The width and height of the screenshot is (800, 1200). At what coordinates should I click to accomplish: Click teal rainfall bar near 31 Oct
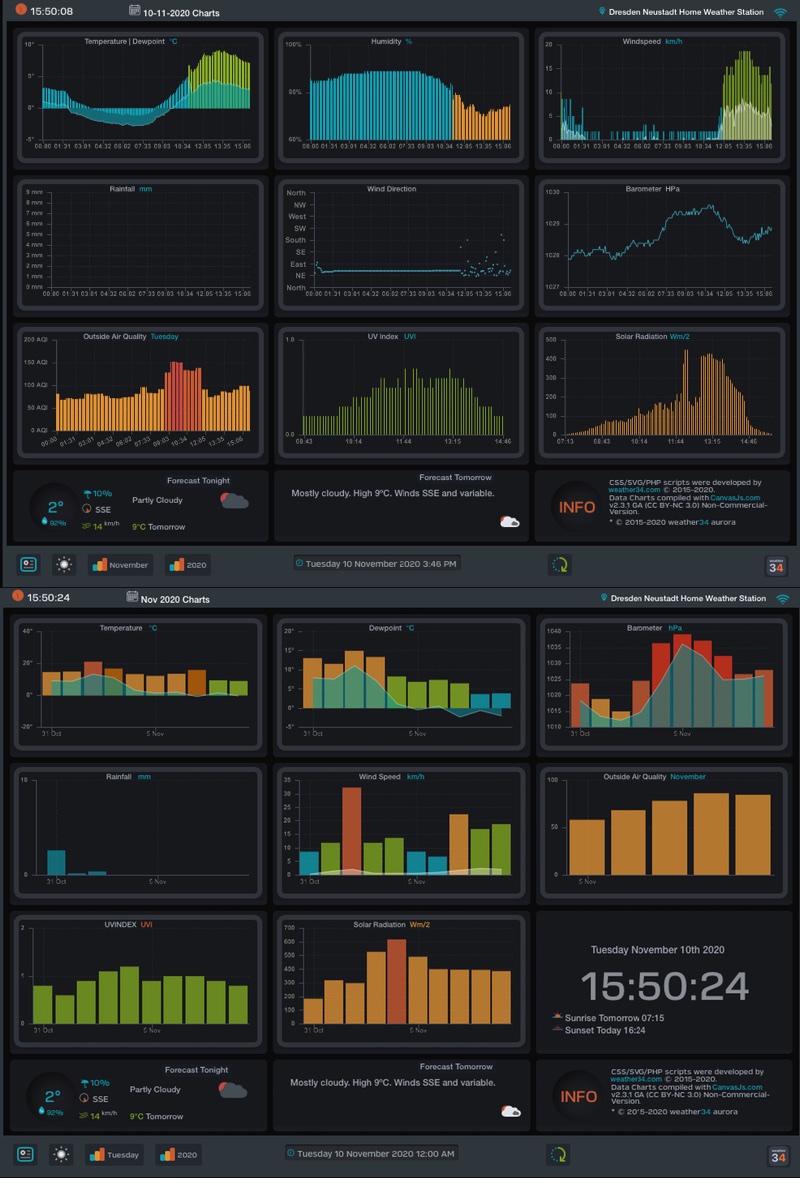(57, 862)
